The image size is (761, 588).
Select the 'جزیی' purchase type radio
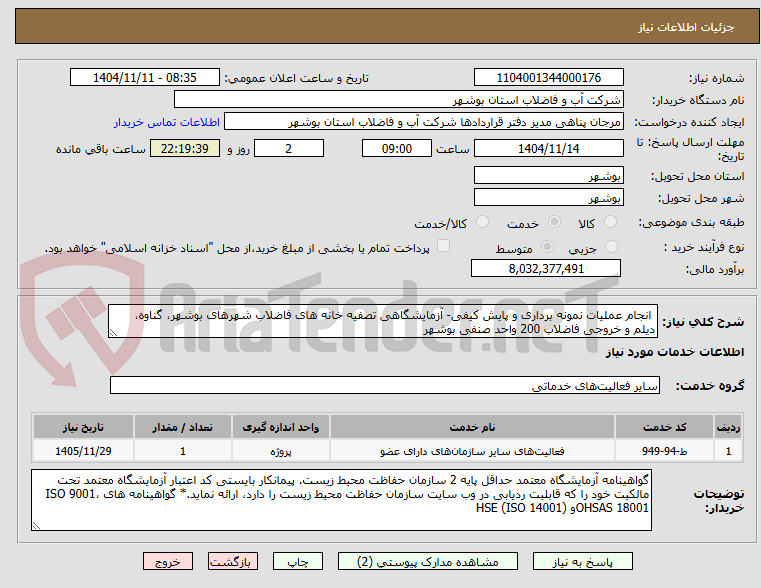pyautogui.click(x=611, y=246)
